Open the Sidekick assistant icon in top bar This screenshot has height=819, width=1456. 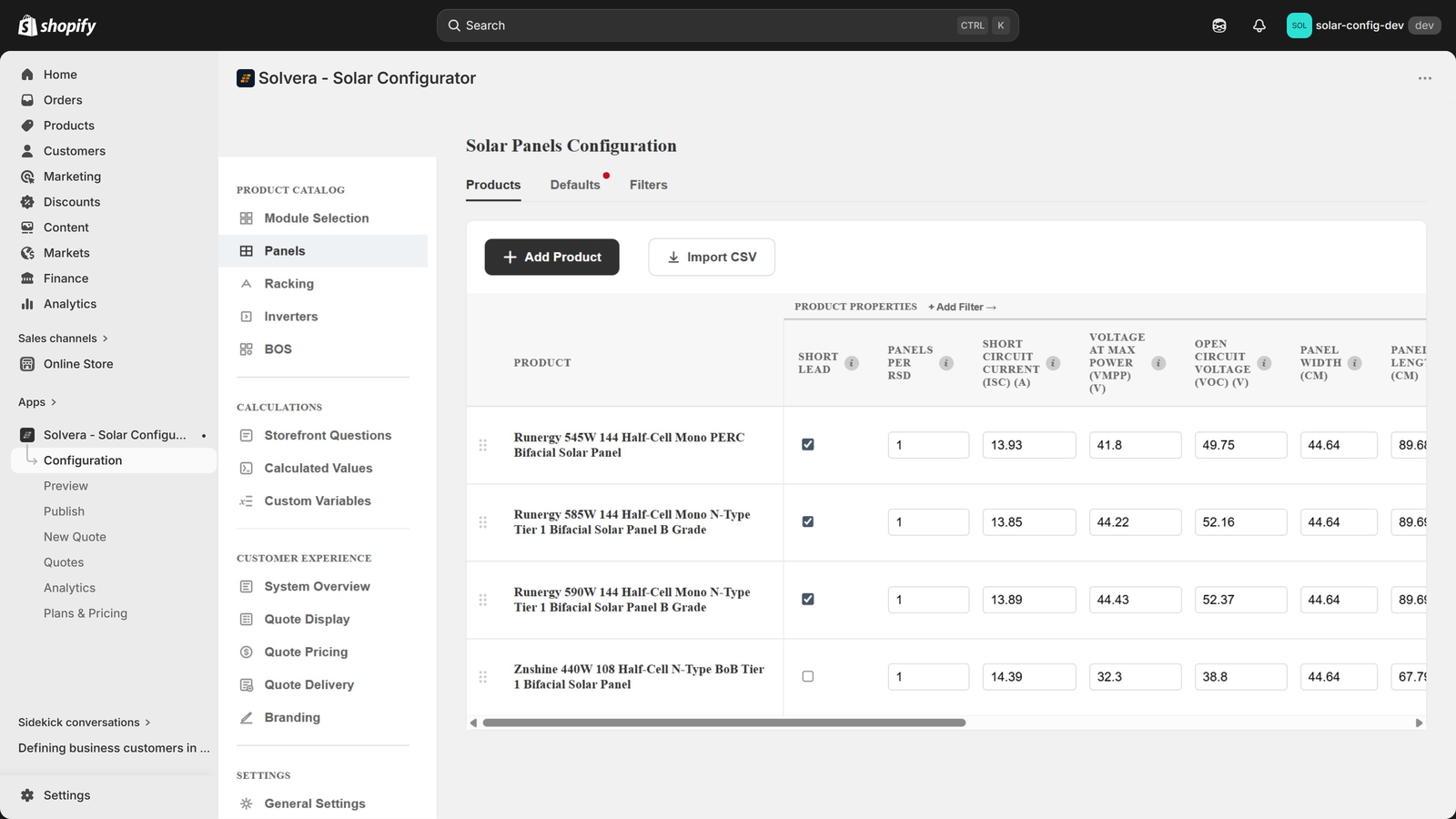coord(1219,25)
